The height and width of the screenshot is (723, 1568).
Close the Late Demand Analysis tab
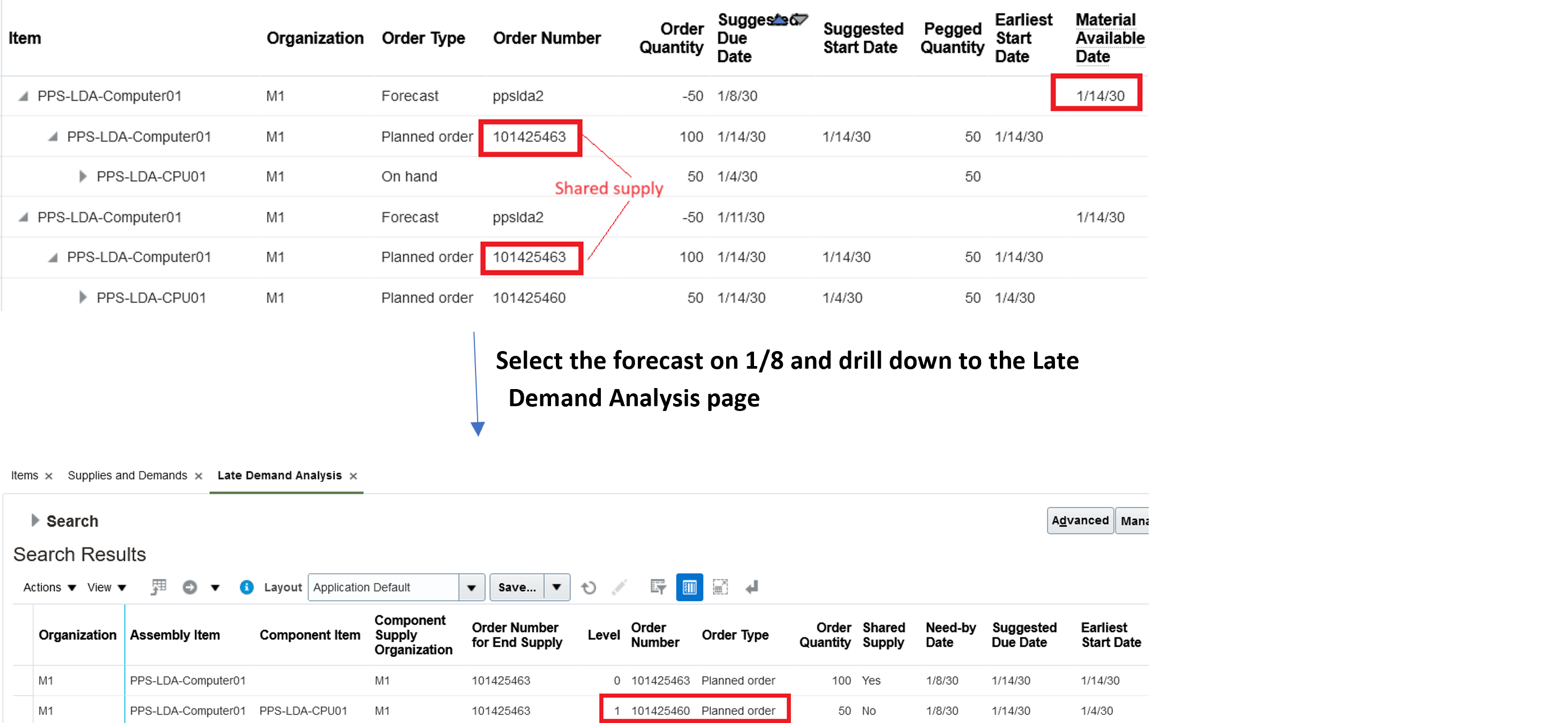[353, 476]
